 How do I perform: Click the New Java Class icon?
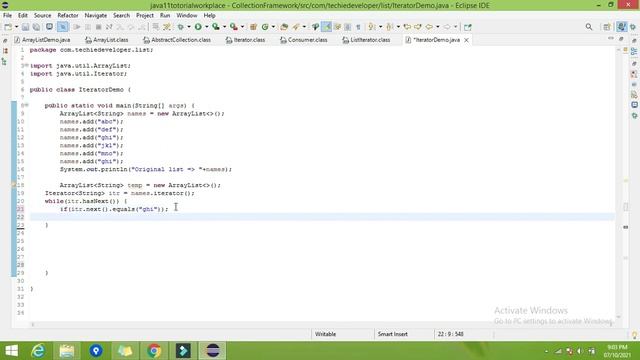click(265, 27)
